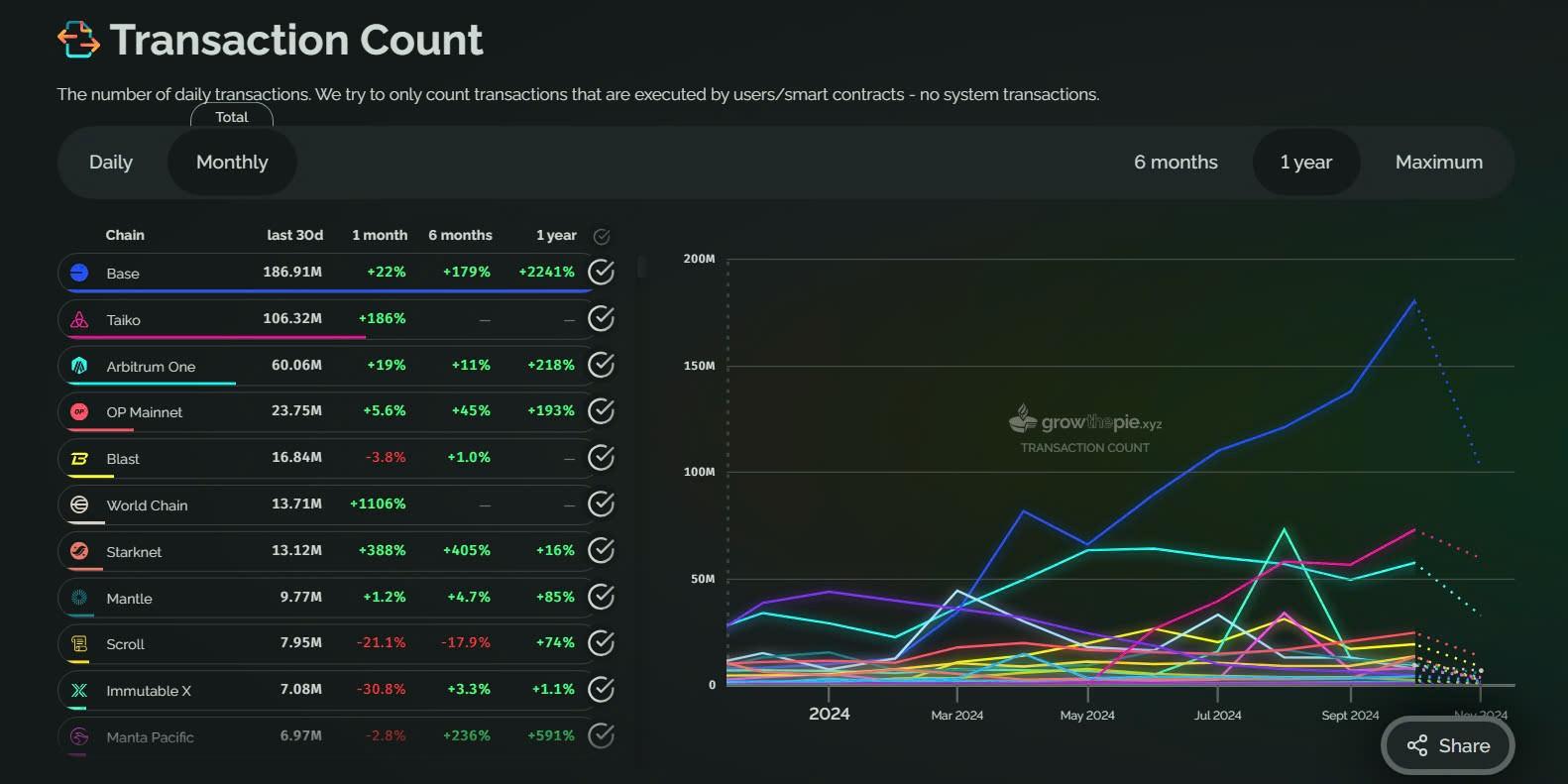Click the Taiko chain logo icon
The height and width of the screenshot is (784, 1568).
point(79,319)
